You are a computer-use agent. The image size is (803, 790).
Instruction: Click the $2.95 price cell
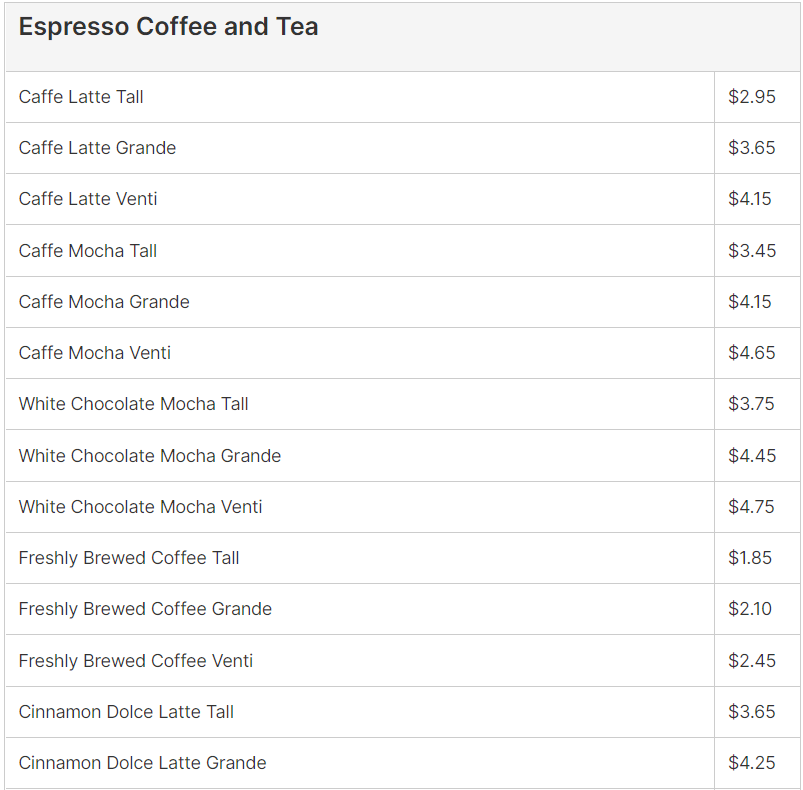click(752, 97)
